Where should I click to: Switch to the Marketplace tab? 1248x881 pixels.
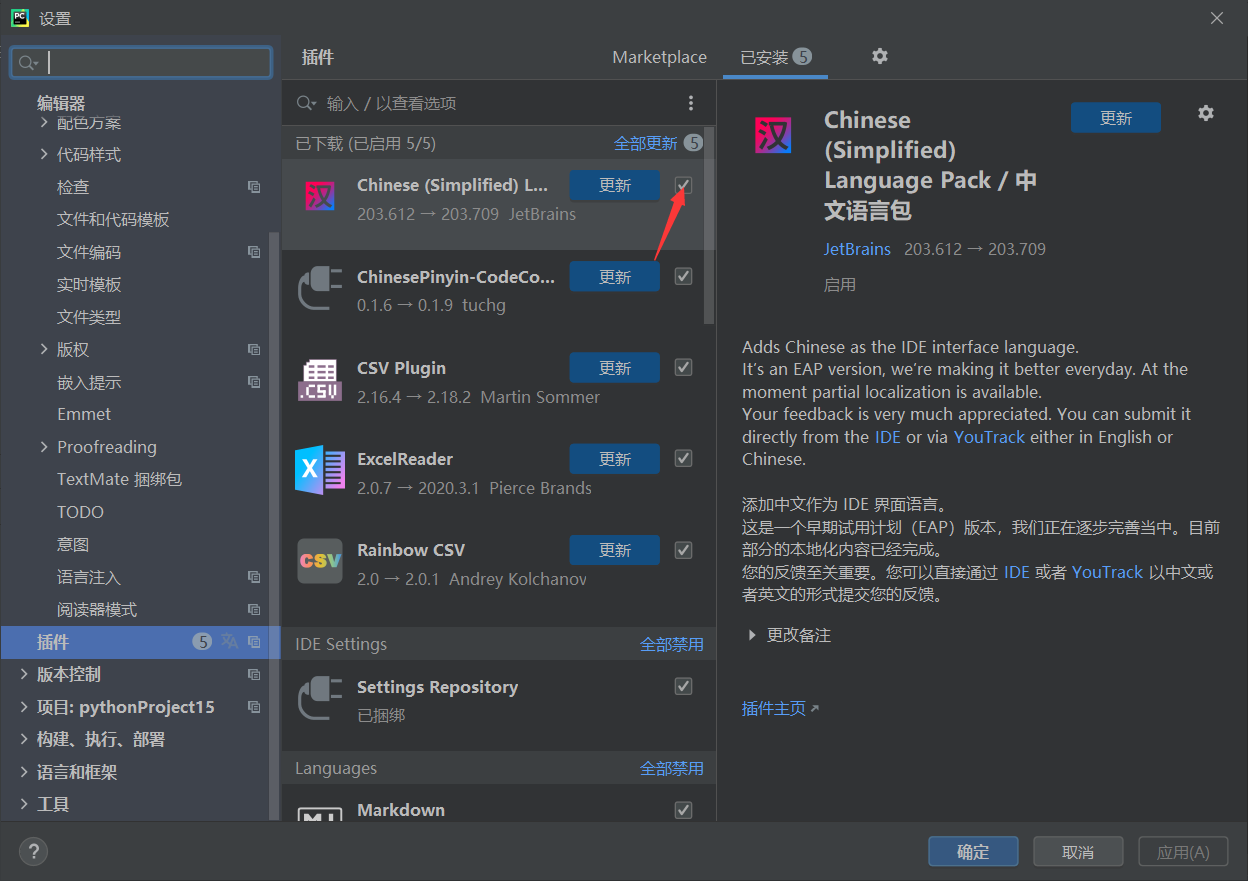(x=659, y=57)
